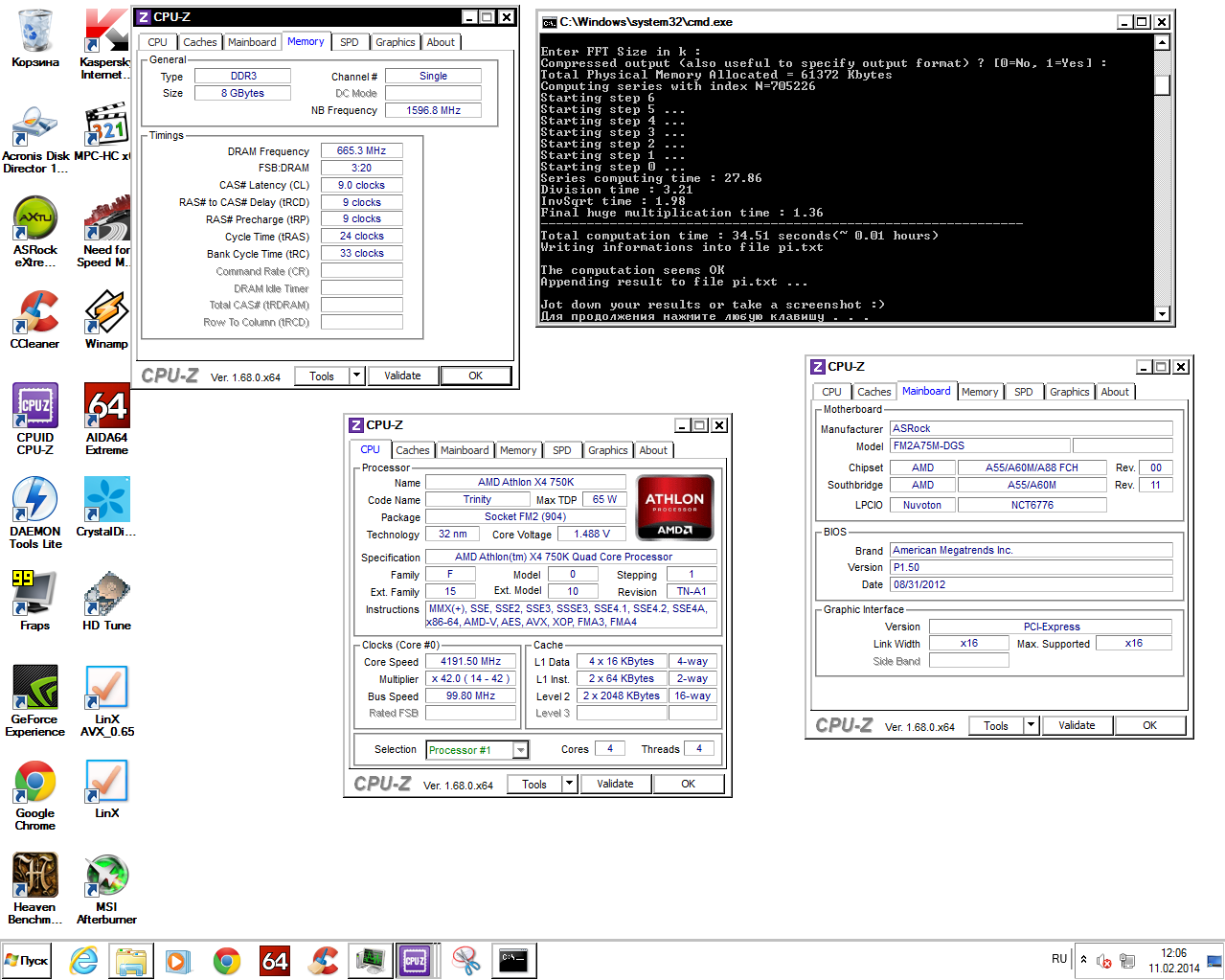Viewport: 1225px width, 980px height.
Task: Launch Kaspersky Internet Security shortcut
Action: point(105,44)
